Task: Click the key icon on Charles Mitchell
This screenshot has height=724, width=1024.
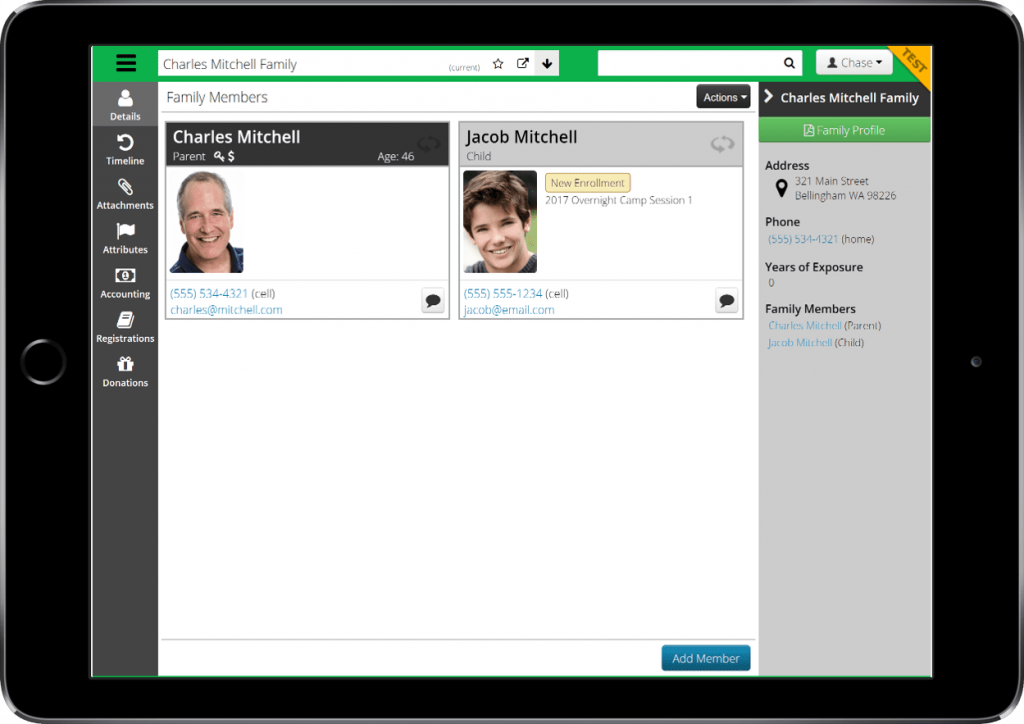Action: (x=219, y=156)
